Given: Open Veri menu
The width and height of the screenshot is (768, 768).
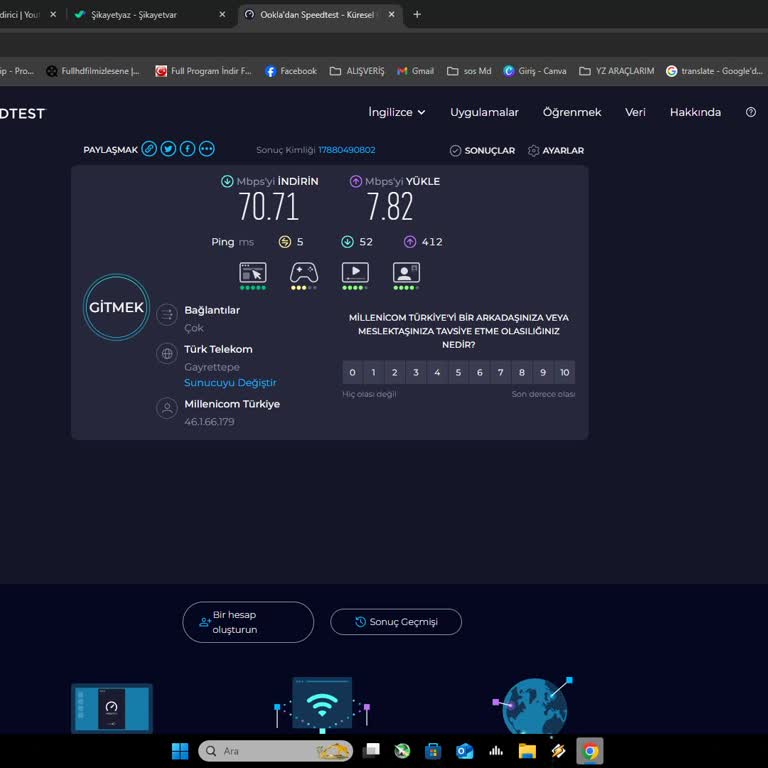Looking at the screenshot, I should click(635, 112).
